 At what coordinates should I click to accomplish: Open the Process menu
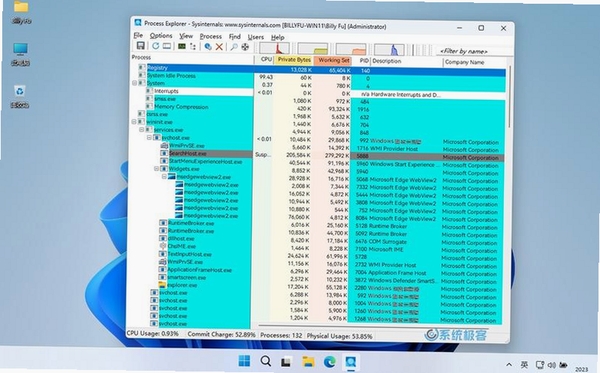click(x=210, y=36)
